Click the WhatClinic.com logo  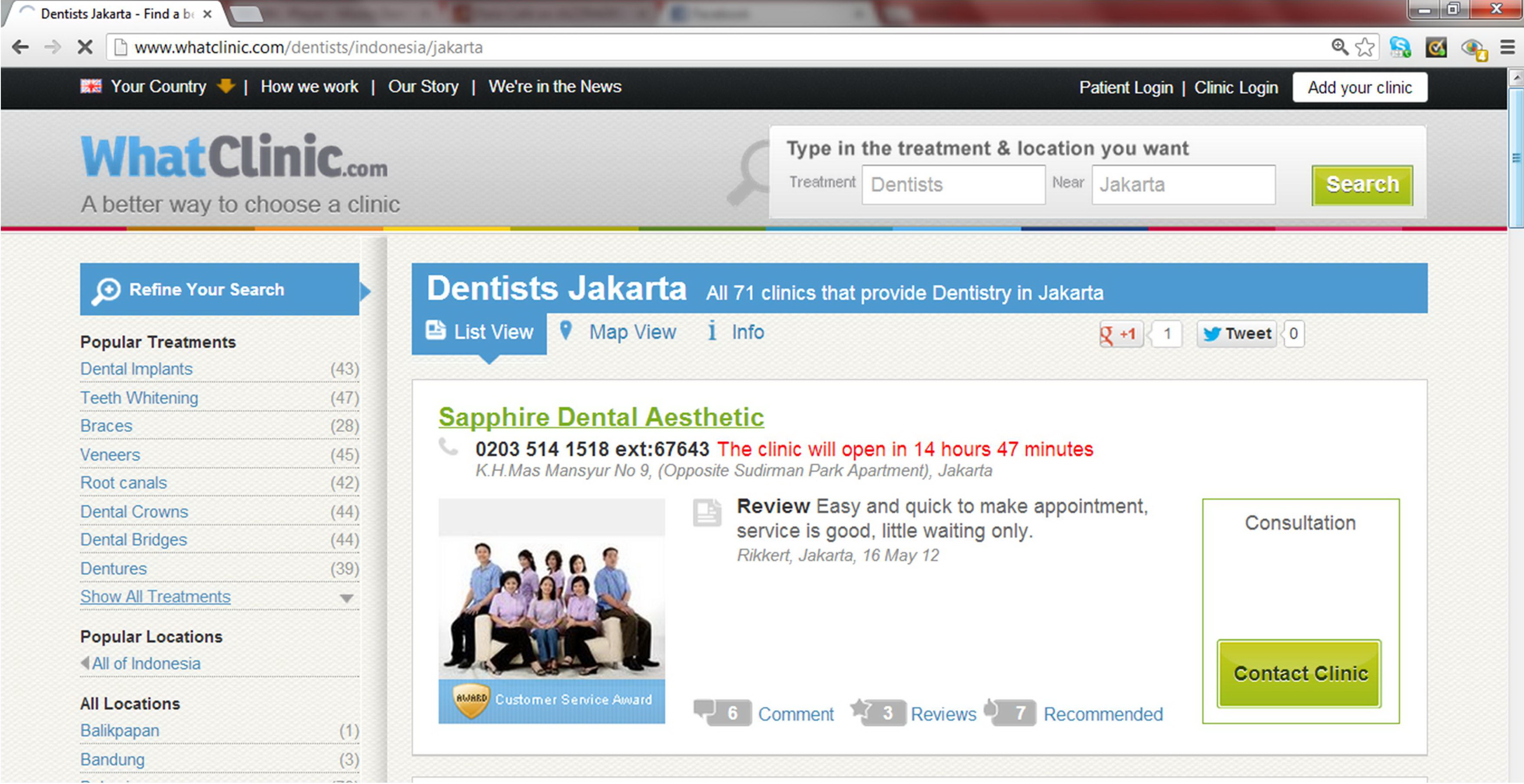(x=234, y=156)
